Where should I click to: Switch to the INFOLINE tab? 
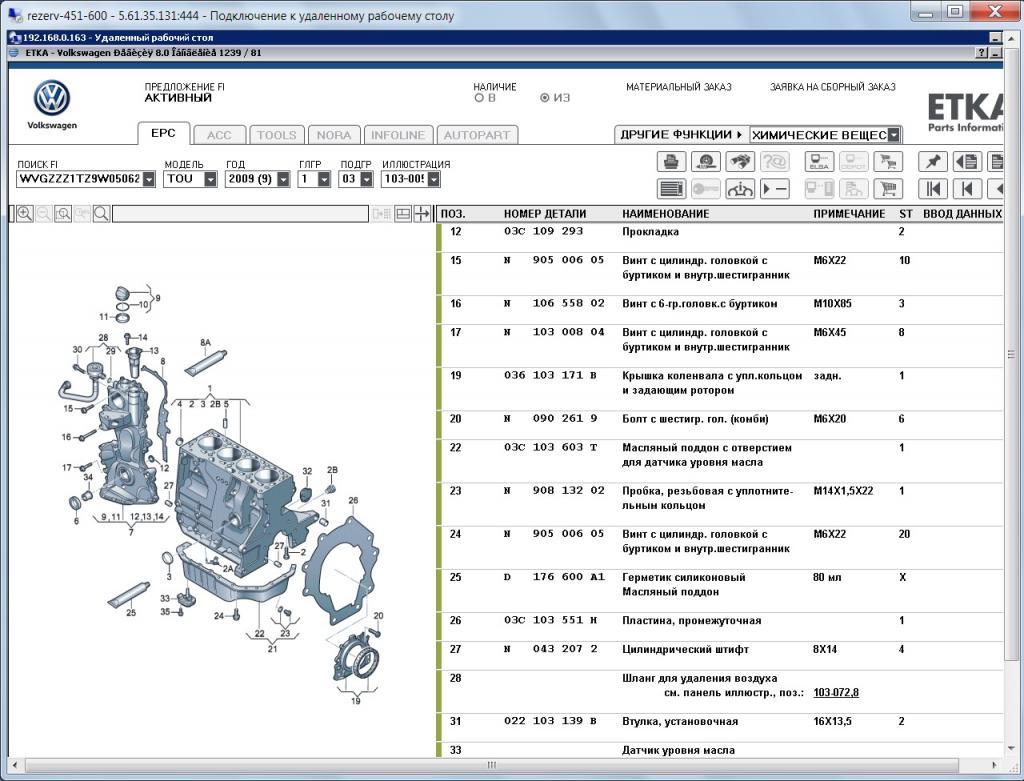398,135
